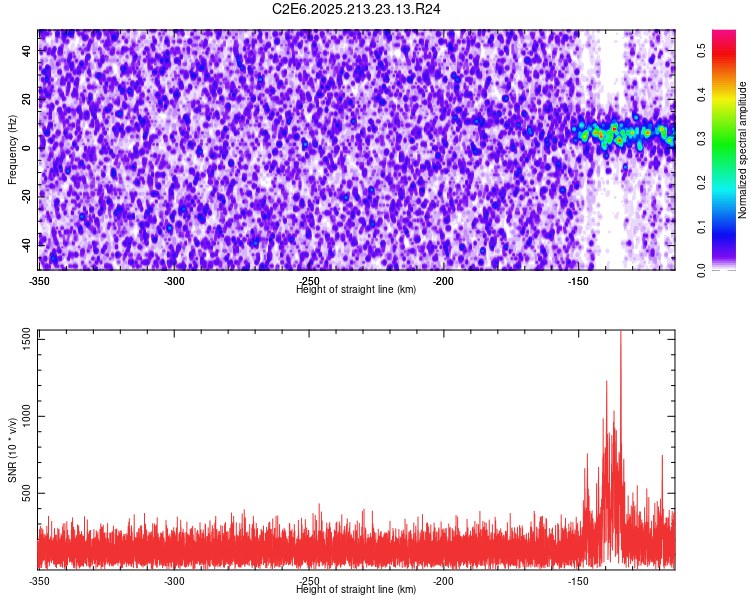Click the 0.0 tick on the color bar
This screenshot has height=600, width=750.
[702, 271]
